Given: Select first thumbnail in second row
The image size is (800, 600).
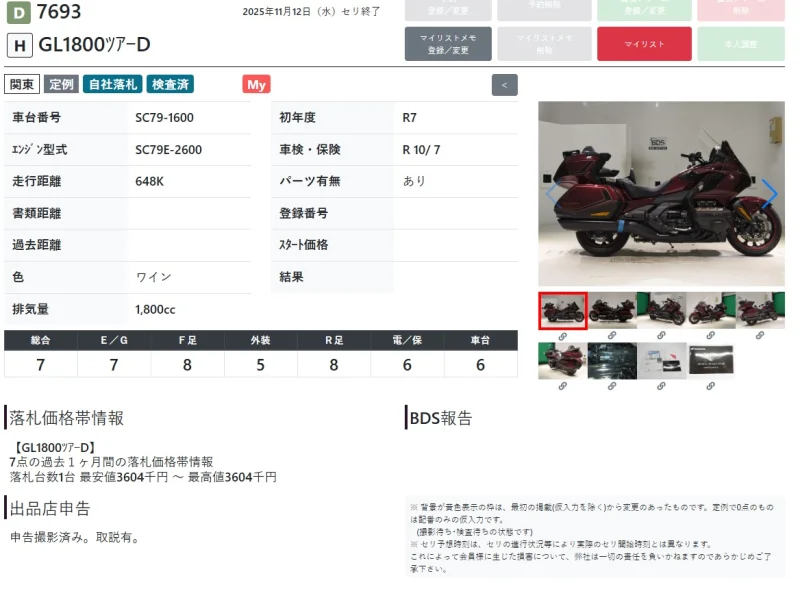Looking at the screenshot, I should click(563, 361).
